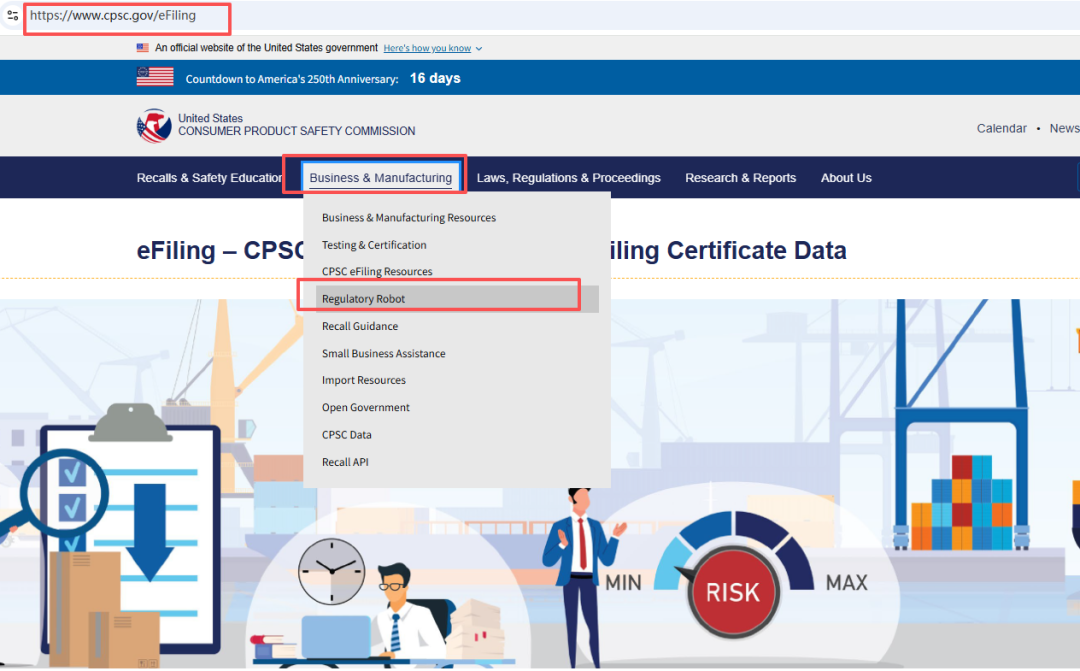Screen dimensions: 1080x671
Task: Select Business & Manufacturing Resources from dropdown
Action: pos(408,218)
